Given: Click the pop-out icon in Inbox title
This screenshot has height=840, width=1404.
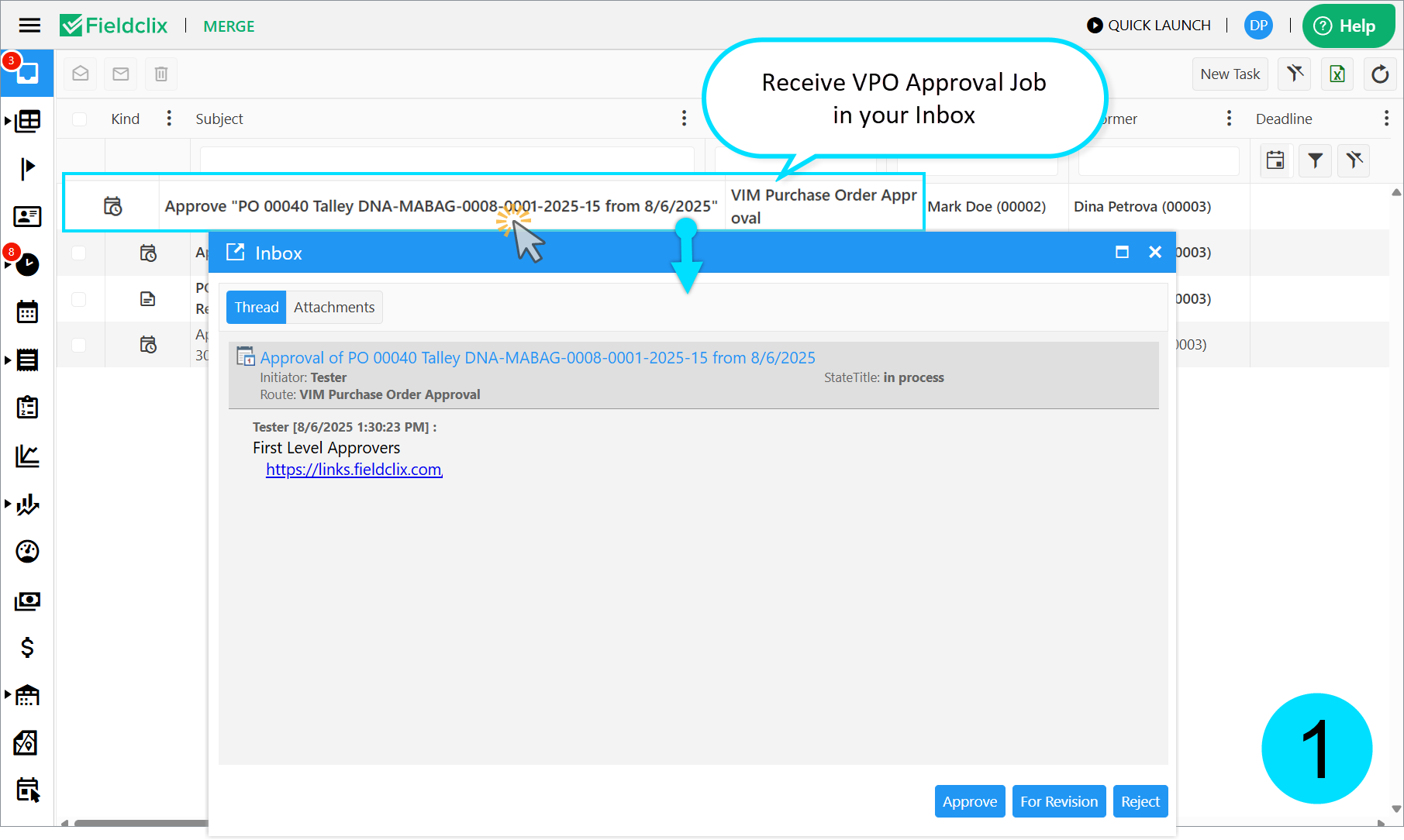Looking at the screenshot, I should pos(235,252).
